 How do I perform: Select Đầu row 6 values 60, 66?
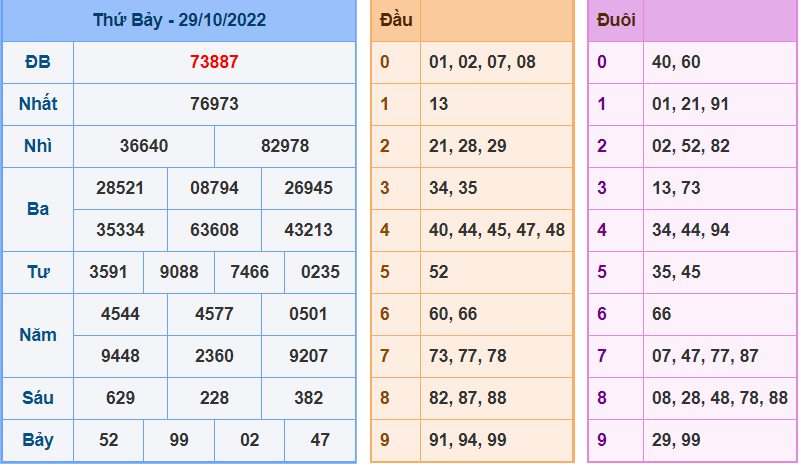click(453, 314)
